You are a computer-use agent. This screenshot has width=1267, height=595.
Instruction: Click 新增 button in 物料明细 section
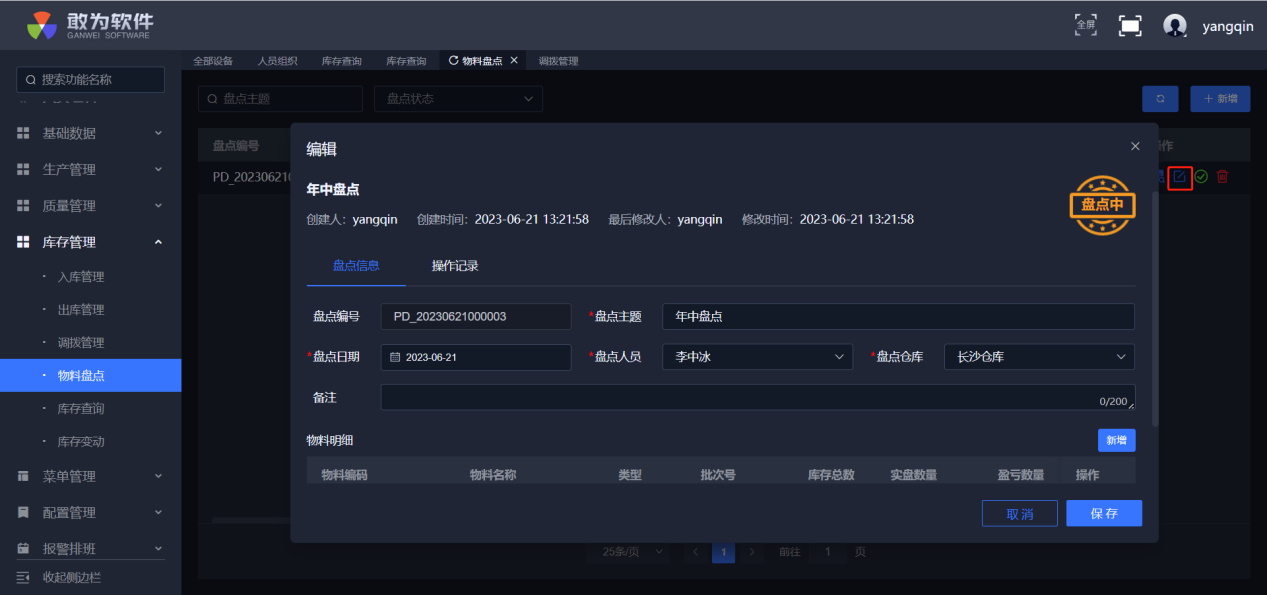[x=1116, y=440]
